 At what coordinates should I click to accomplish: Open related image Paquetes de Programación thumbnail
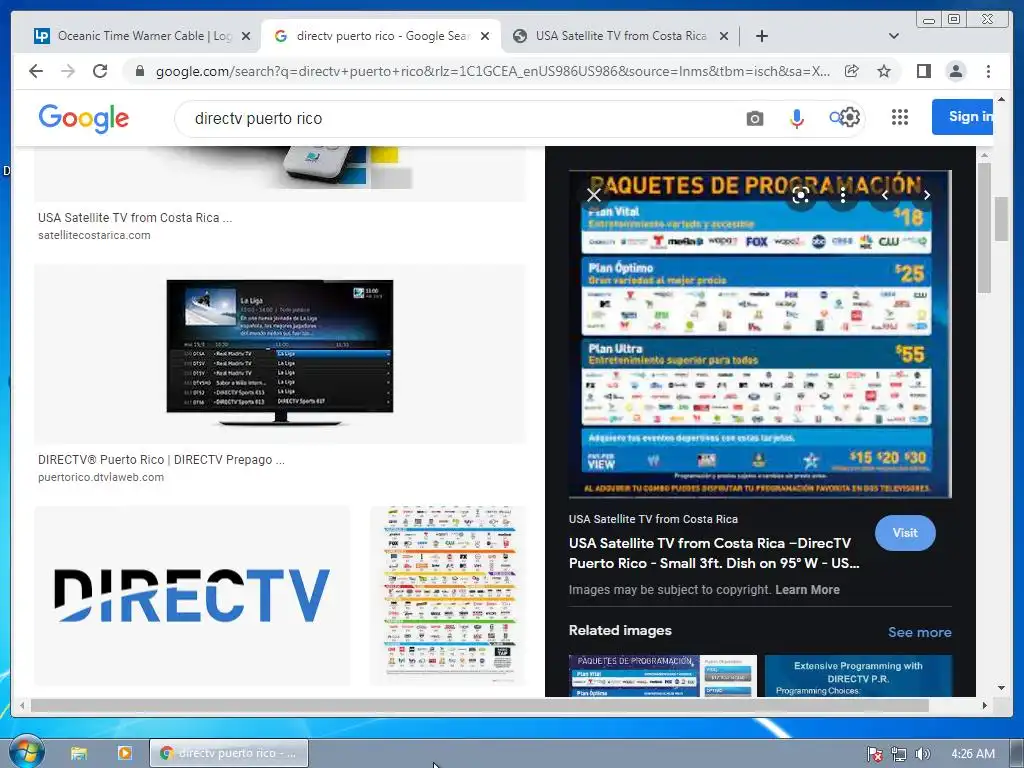(x=663, y=675)
